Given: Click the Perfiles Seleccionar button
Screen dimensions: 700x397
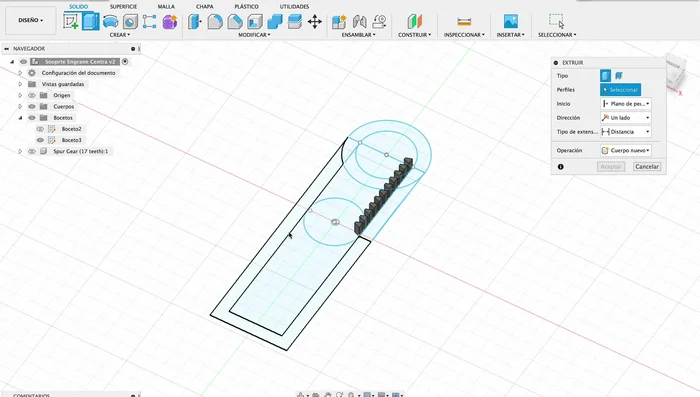Looking at the screenshot, I should (621, 90).
